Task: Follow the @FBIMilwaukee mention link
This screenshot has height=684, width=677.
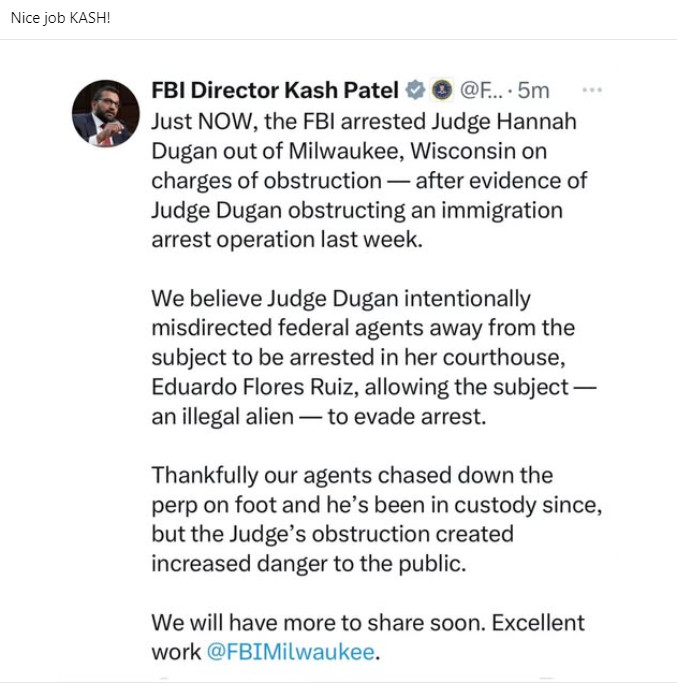Action: pos(291,652)
